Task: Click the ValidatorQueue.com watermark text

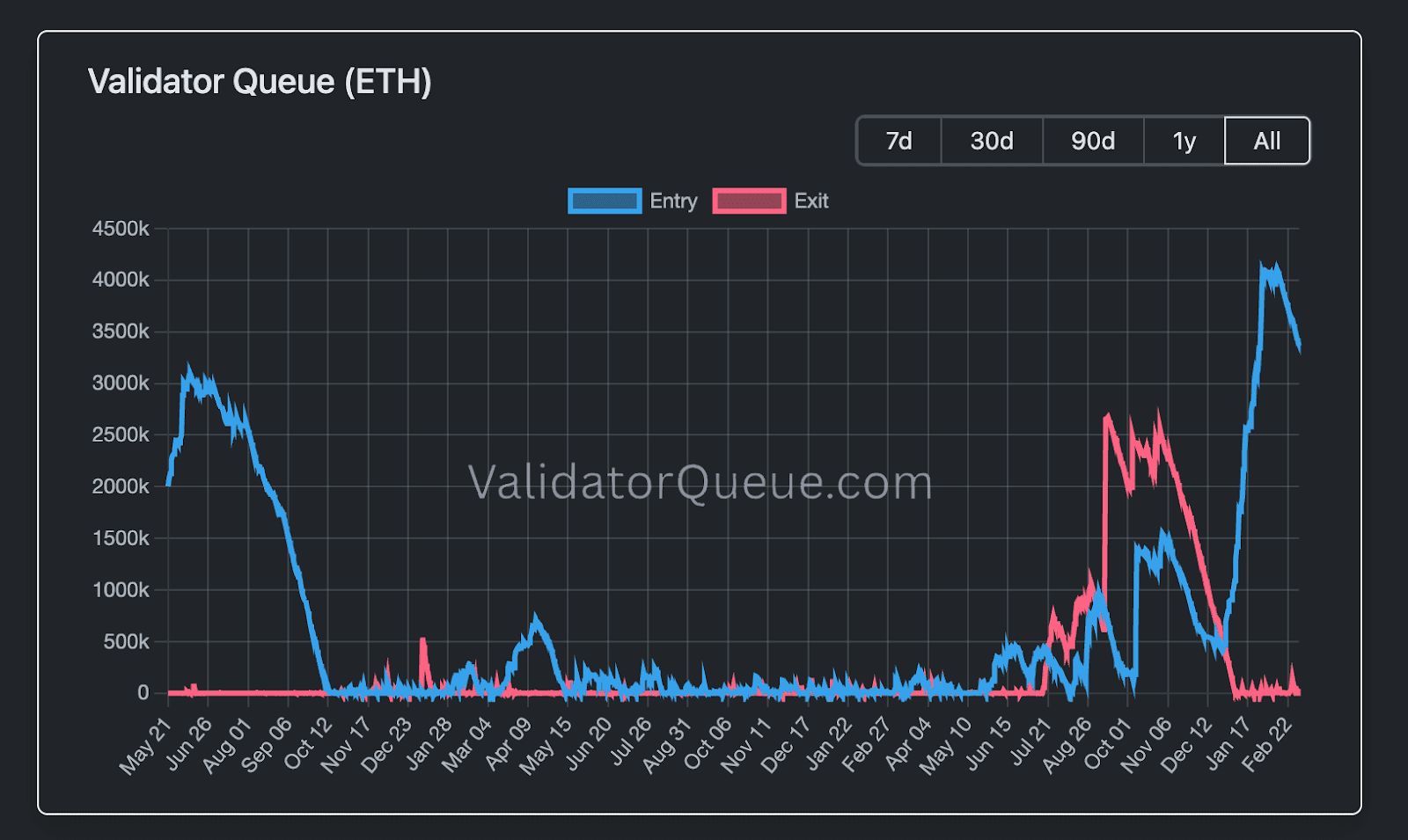Action: [700, 483]
